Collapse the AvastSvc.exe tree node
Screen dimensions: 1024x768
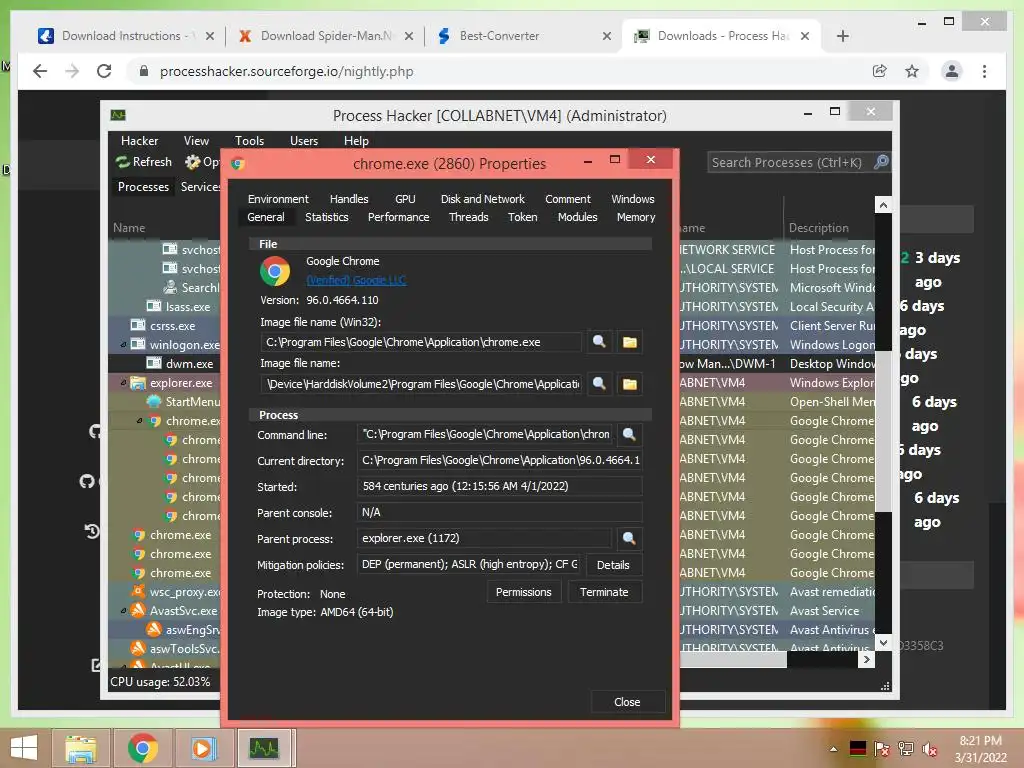pyautogui.click(x=123, y=611)
